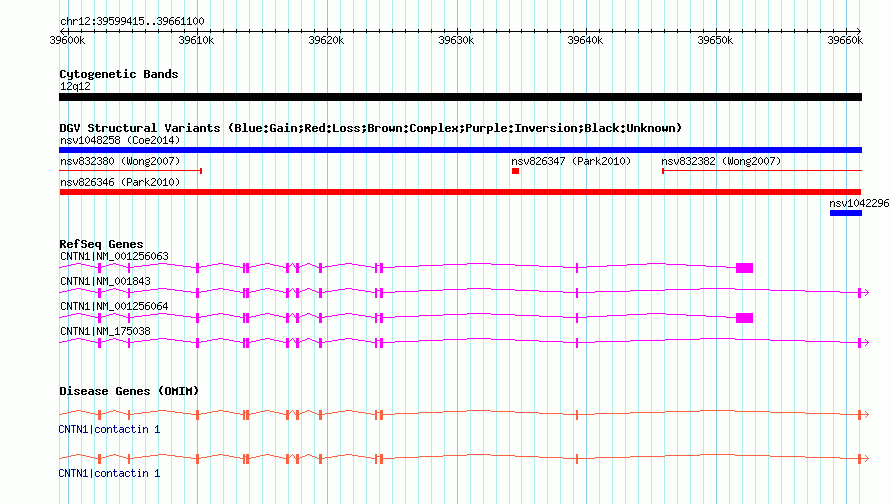Click the large magenta exon block of NM_001256064
Screen dimensions: 890x504
tap(744, 318)
